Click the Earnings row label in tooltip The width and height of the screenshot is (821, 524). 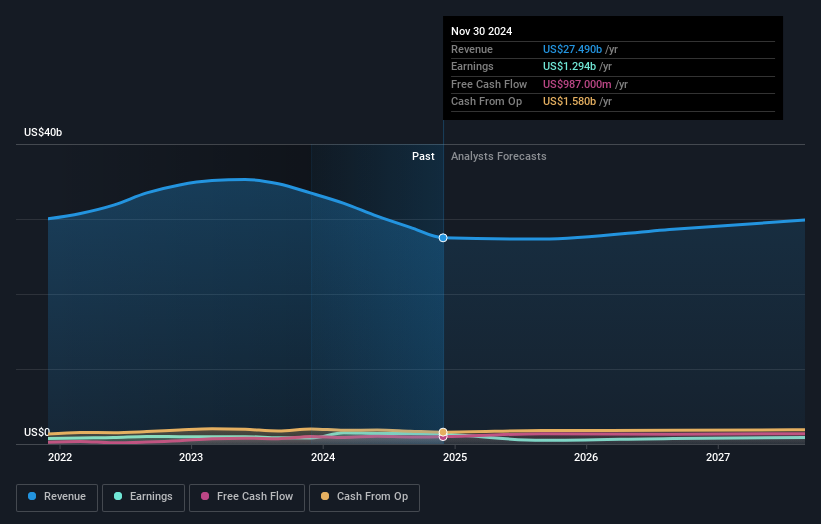472,66
